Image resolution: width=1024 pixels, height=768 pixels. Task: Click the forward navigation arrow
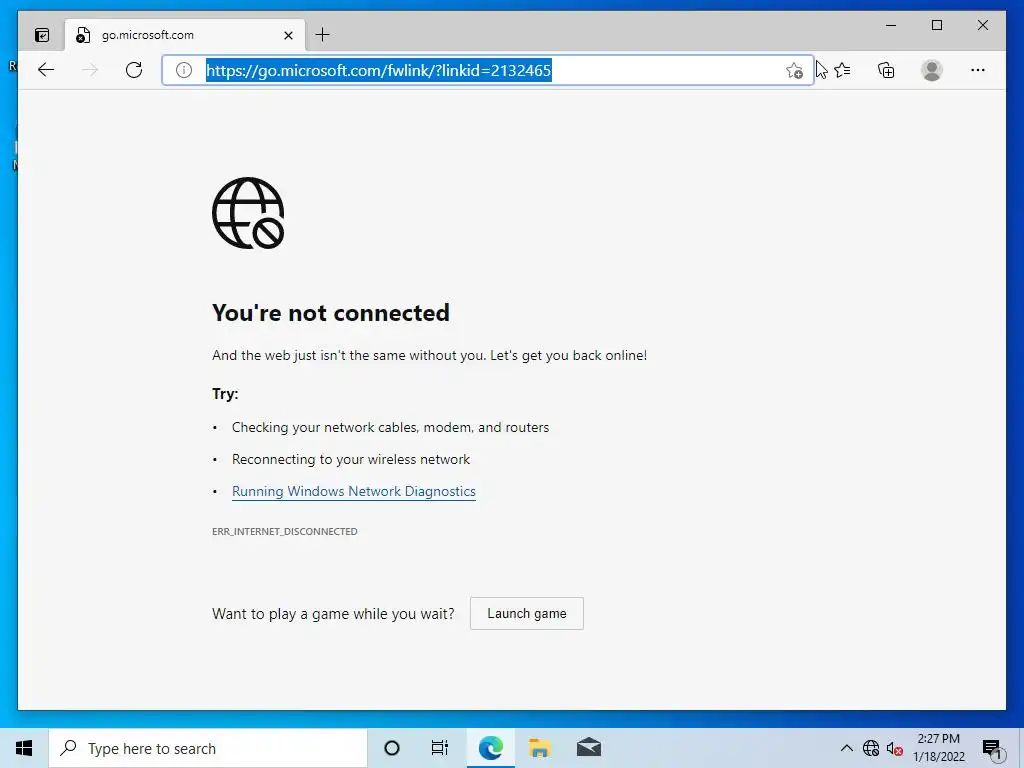90,70
